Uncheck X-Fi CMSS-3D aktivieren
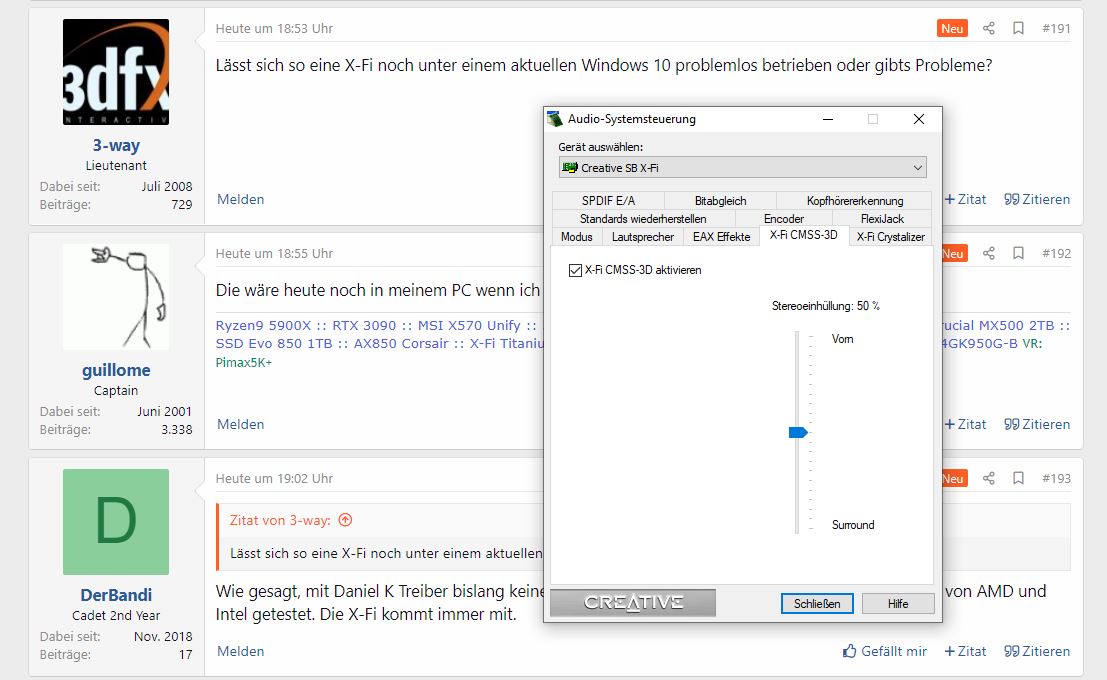 pos(575,270)
